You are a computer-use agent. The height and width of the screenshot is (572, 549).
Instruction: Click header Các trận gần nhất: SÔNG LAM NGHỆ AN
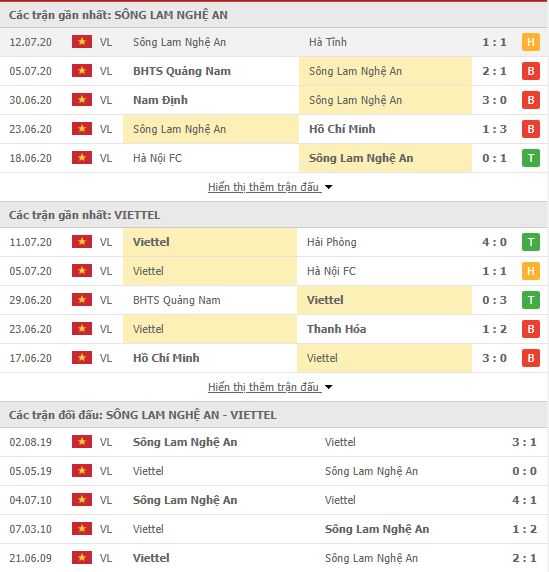[118, 15]
